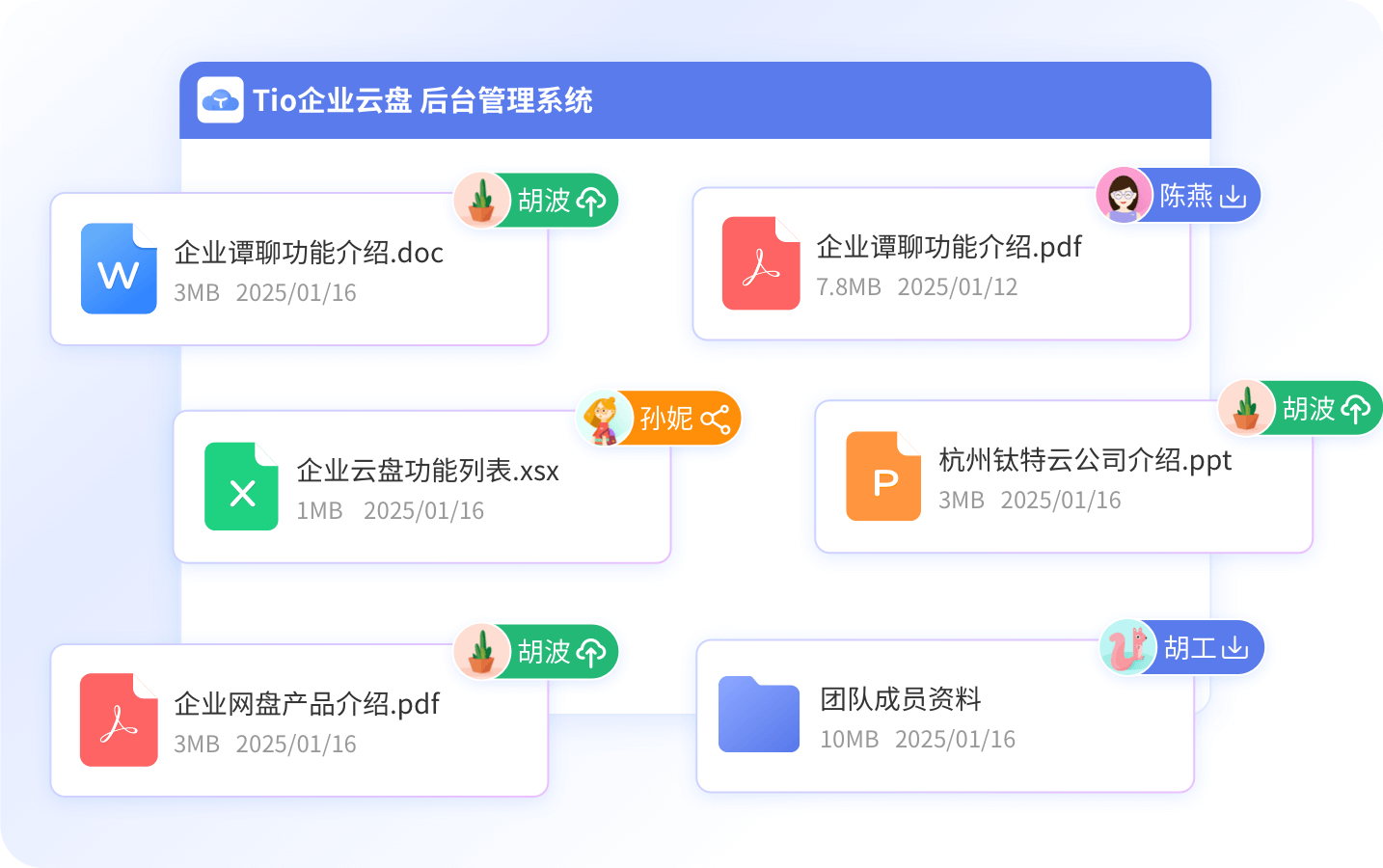Click the name 陈燕 on the blue badge
The height and width of the screenshot is (868, 1383).
point(1186,196)
